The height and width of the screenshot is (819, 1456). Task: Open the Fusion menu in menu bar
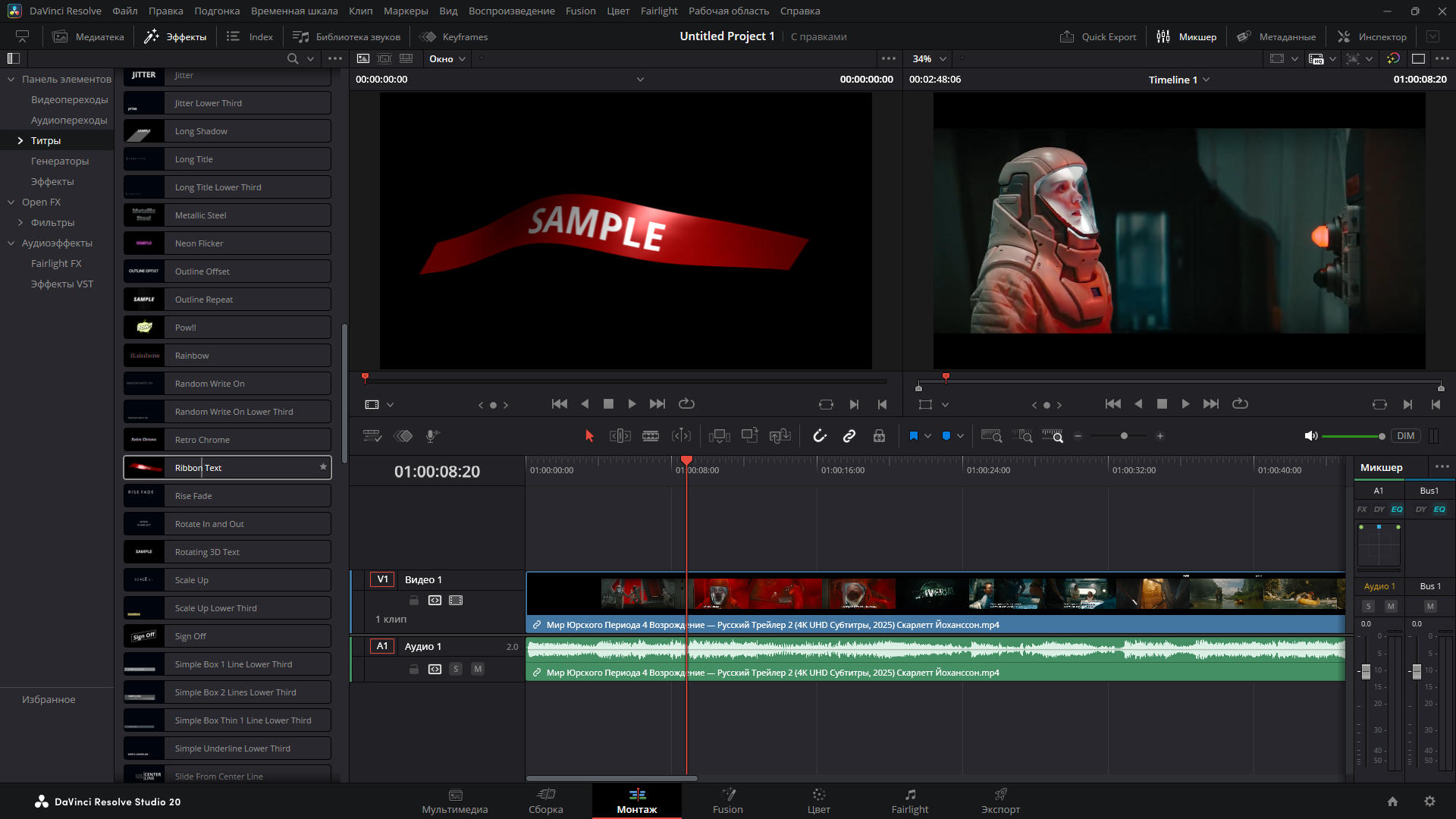click(x=580, y=11)
